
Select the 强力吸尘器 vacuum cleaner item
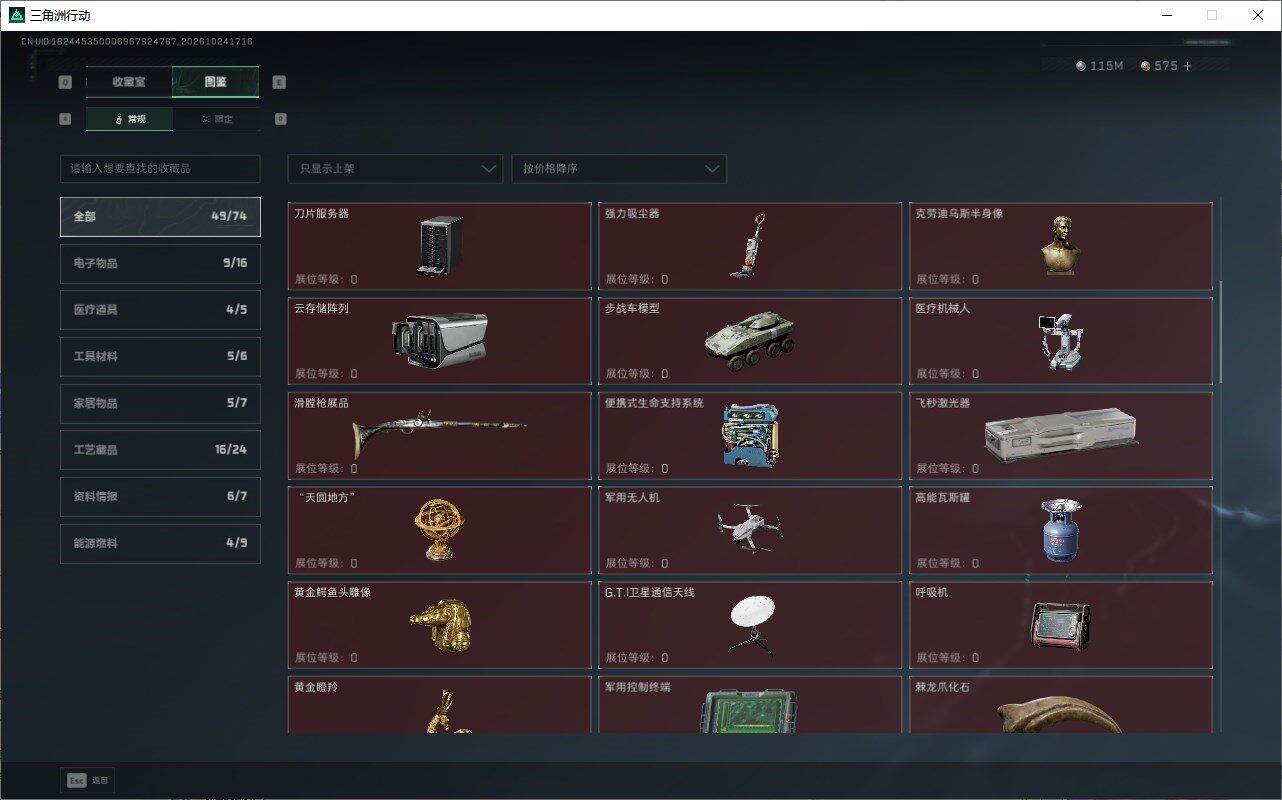tap(750, 246)
